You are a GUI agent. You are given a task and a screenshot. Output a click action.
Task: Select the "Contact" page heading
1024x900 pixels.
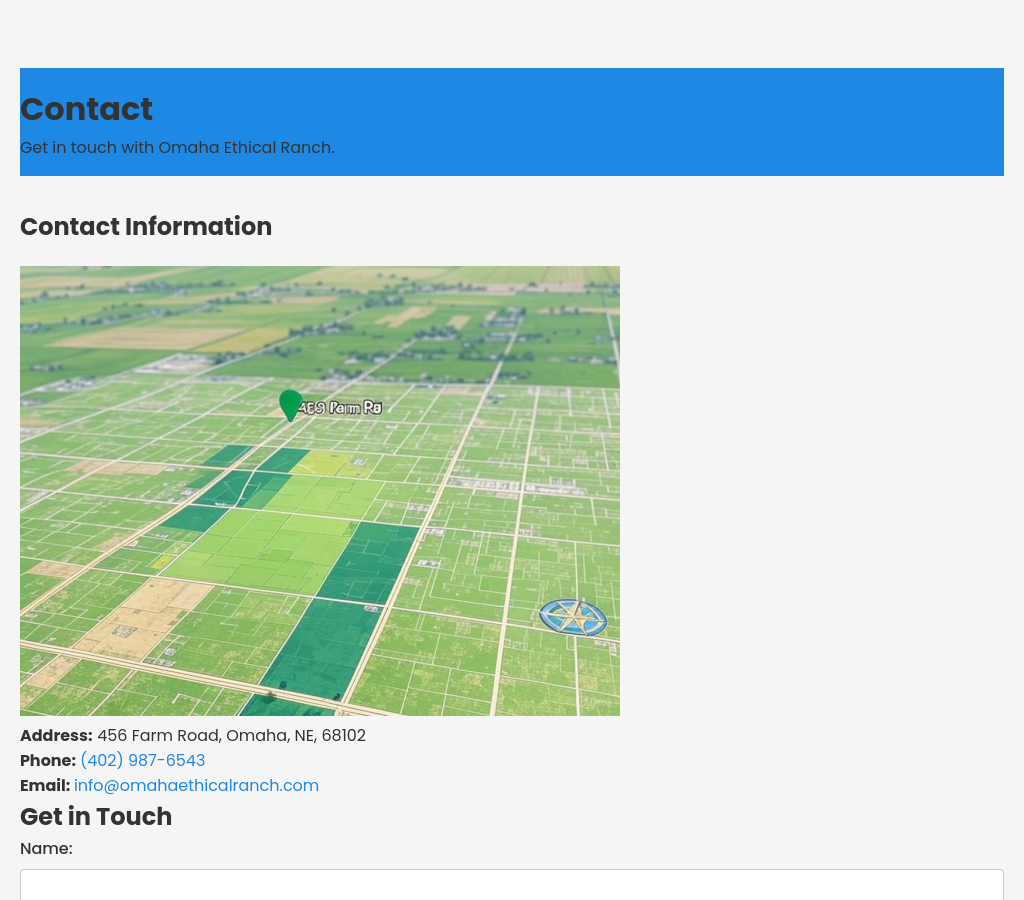[86, 109]
